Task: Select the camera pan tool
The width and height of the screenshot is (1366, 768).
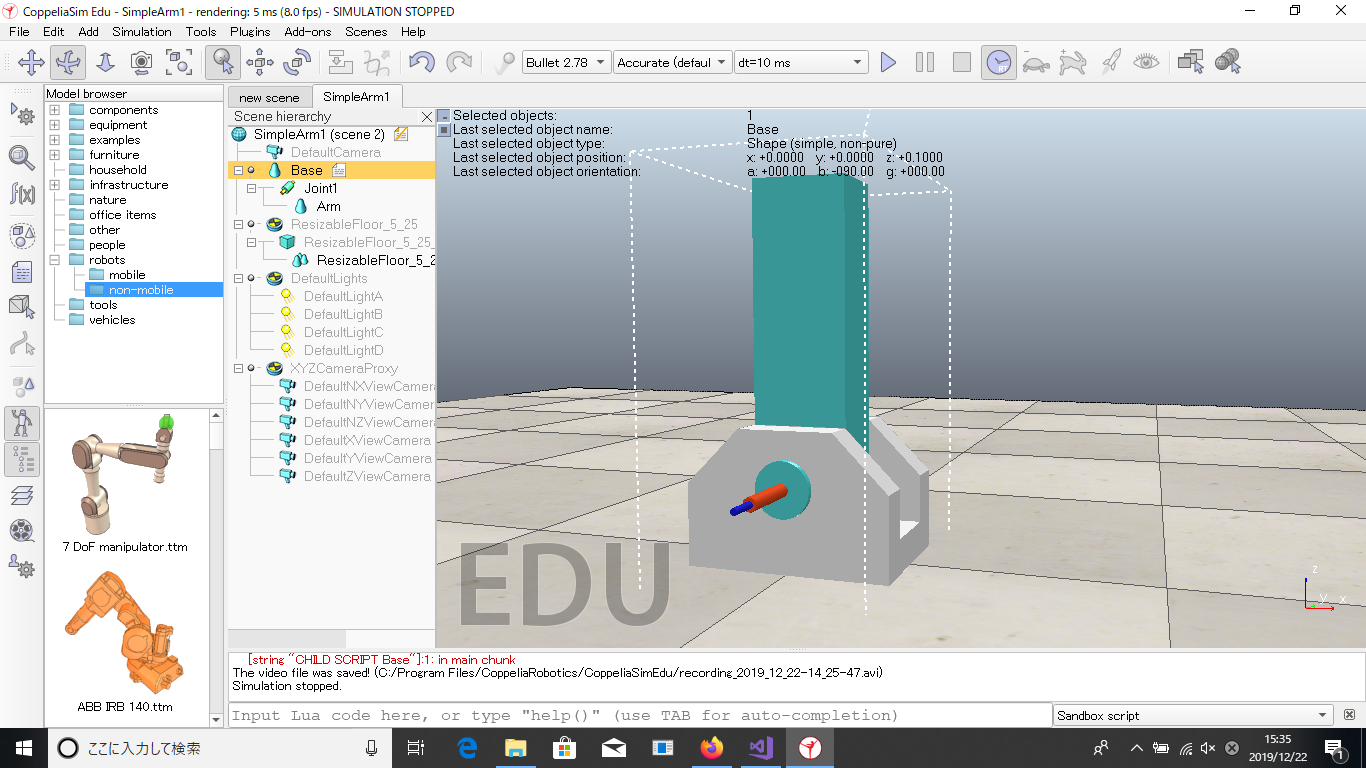Action: point(31,62)
